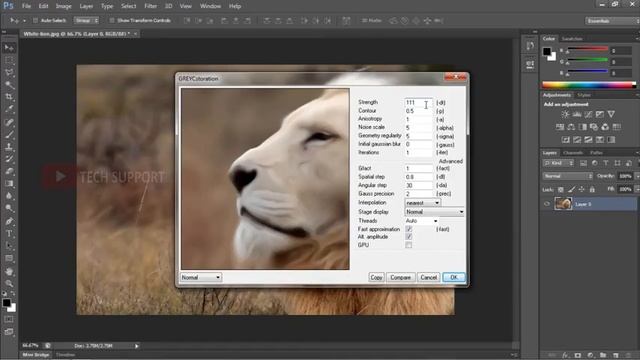Select the Blur tool

tap(9, 196)
